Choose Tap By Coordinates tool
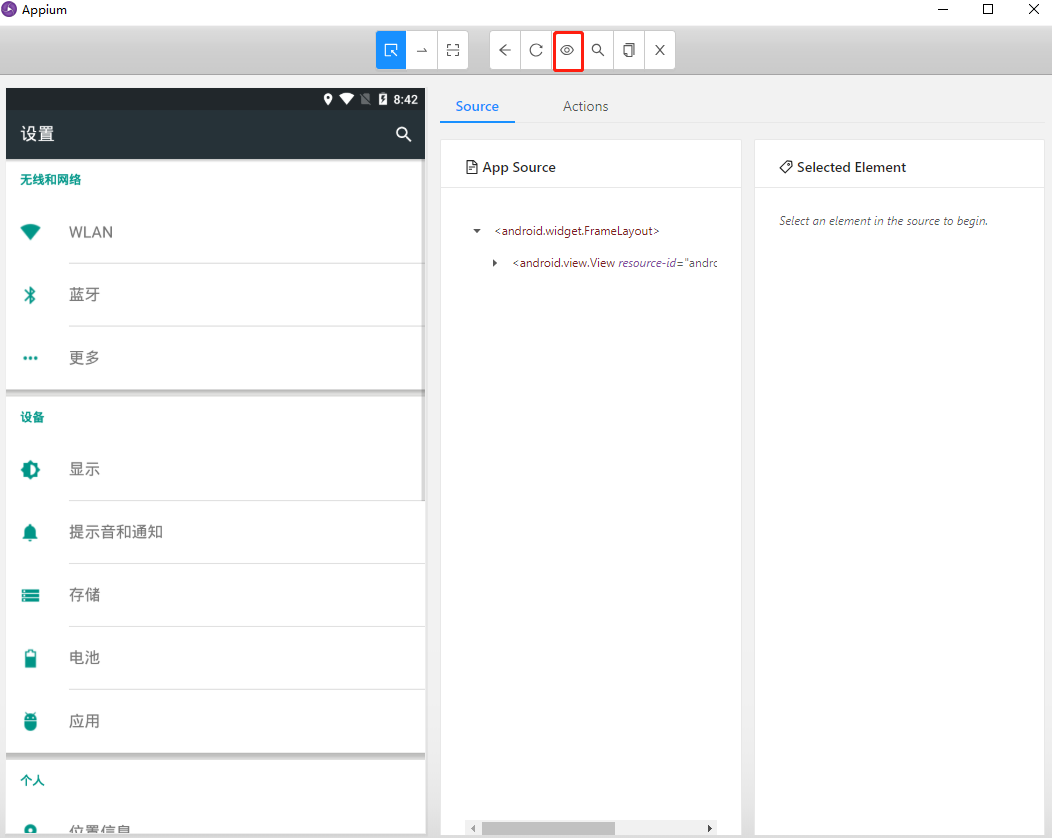 coord(453,50)
